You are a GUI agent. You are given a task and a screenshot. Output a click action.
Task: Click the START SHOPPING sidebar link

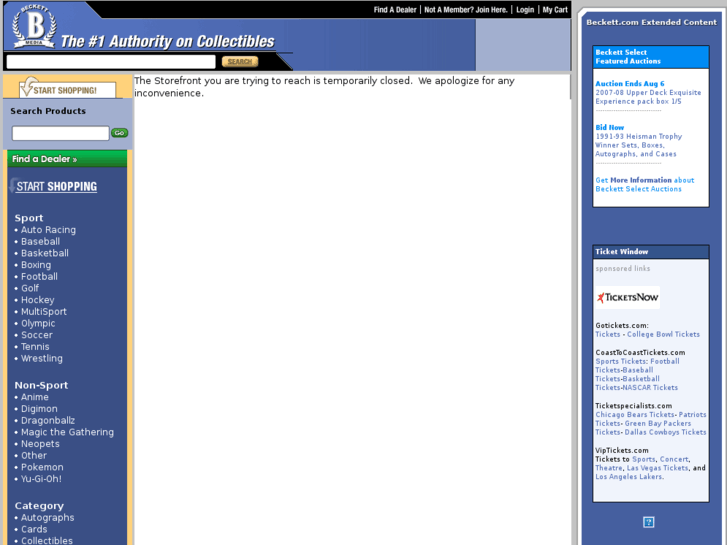[x=57, y=186]
